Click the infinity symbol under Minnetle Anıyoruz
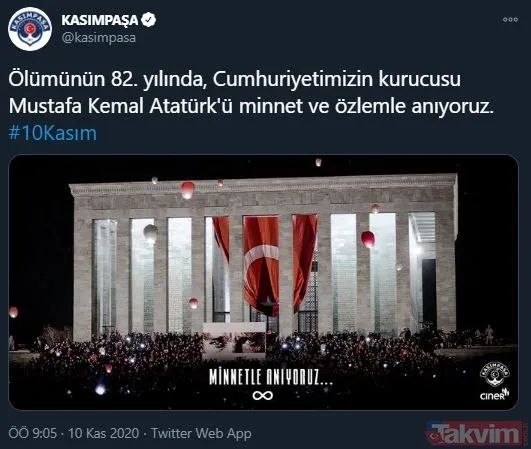531x449 pixels. 263,395
